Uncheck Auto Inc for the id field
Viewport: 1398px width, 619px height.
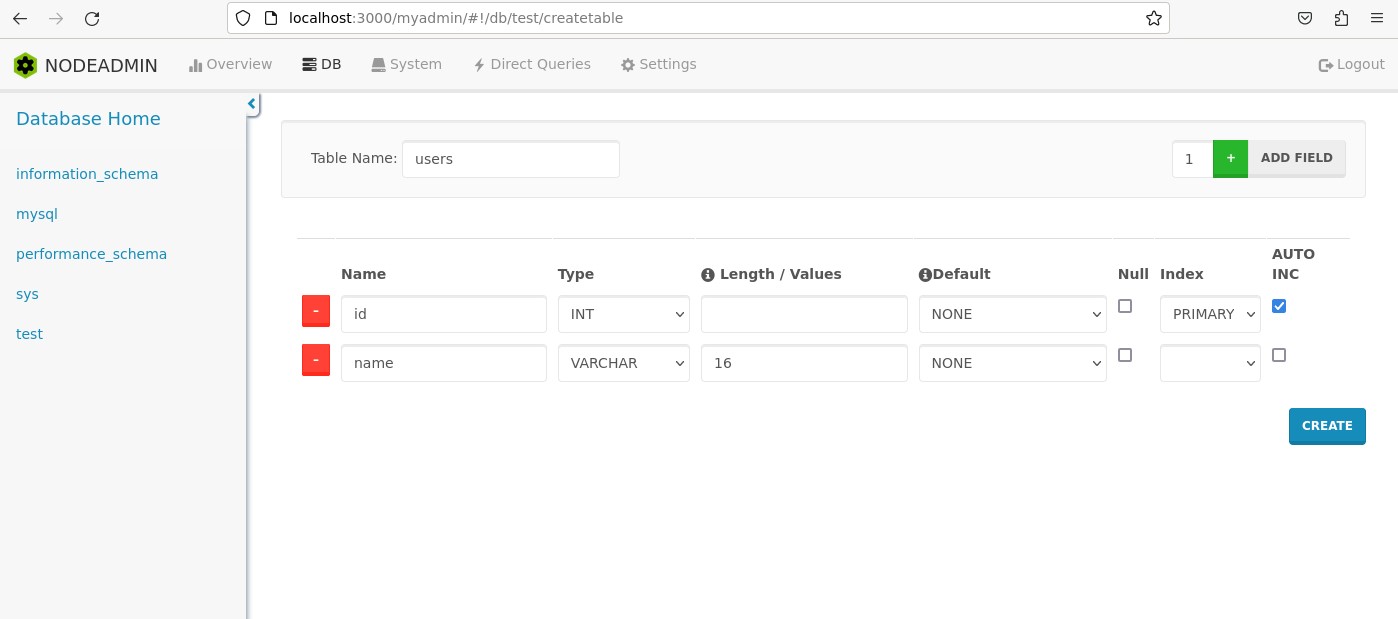(1279, 306)
